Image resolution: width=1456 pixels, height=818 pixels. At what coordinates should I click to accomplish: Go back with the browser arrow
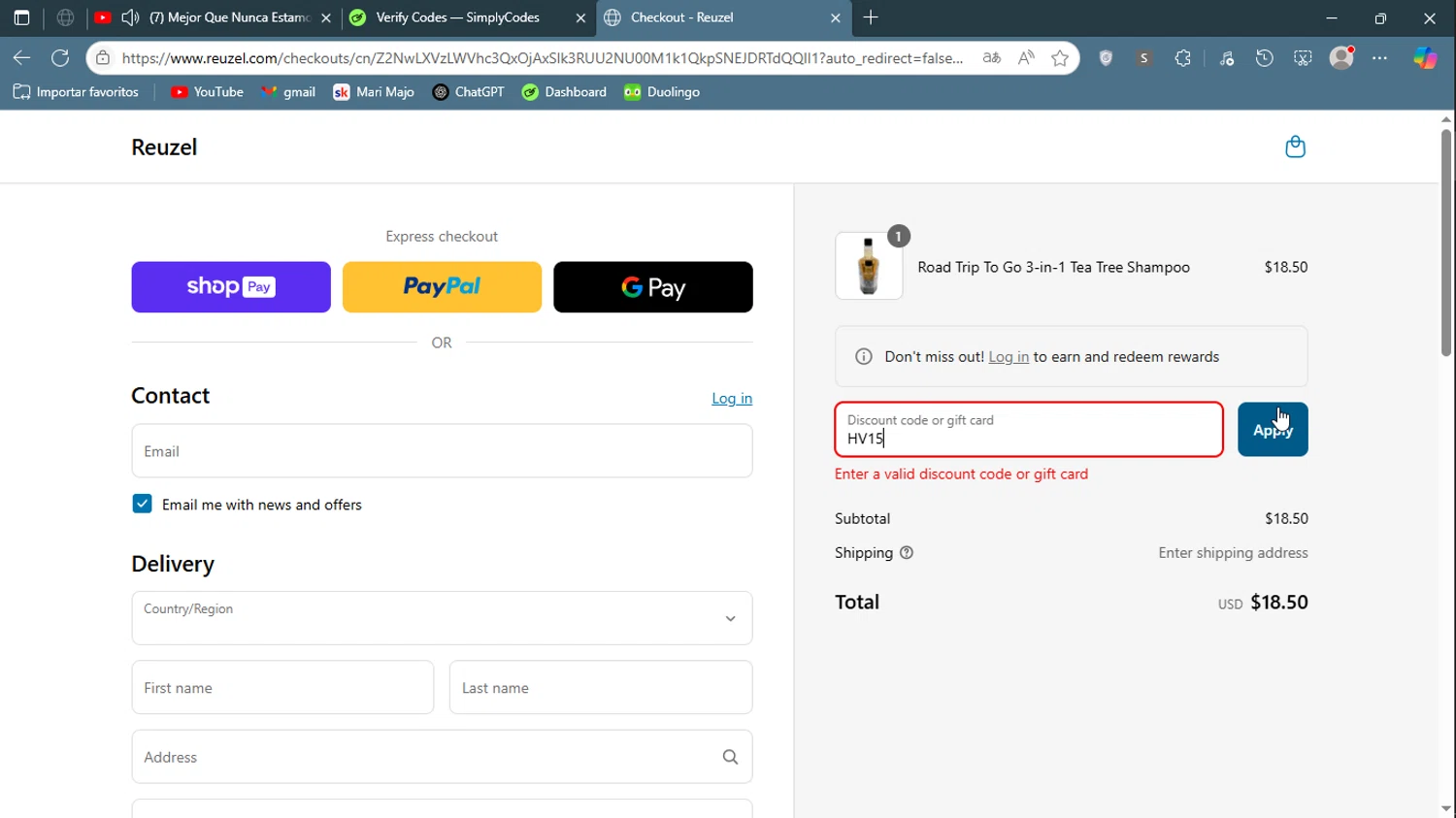(21, 58)
